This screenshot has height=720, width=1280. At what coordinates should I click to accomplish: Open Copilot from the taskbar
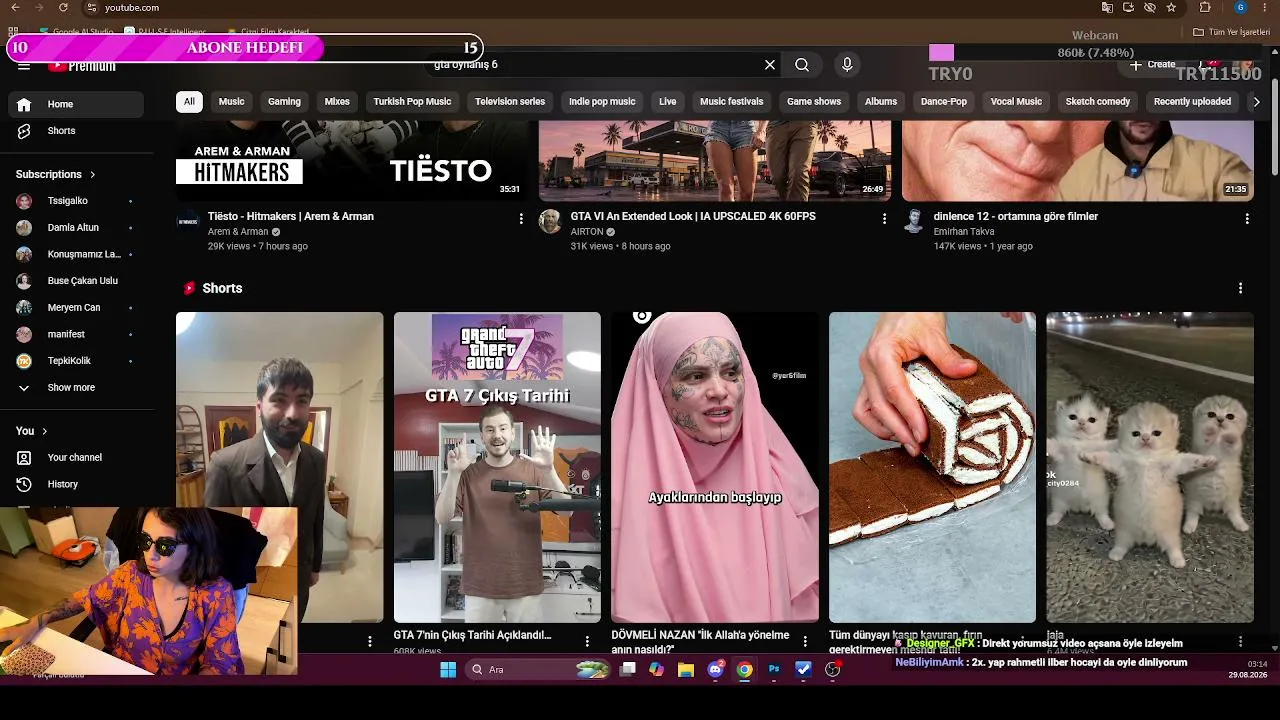pyautogui.click(x=656, y=669)
